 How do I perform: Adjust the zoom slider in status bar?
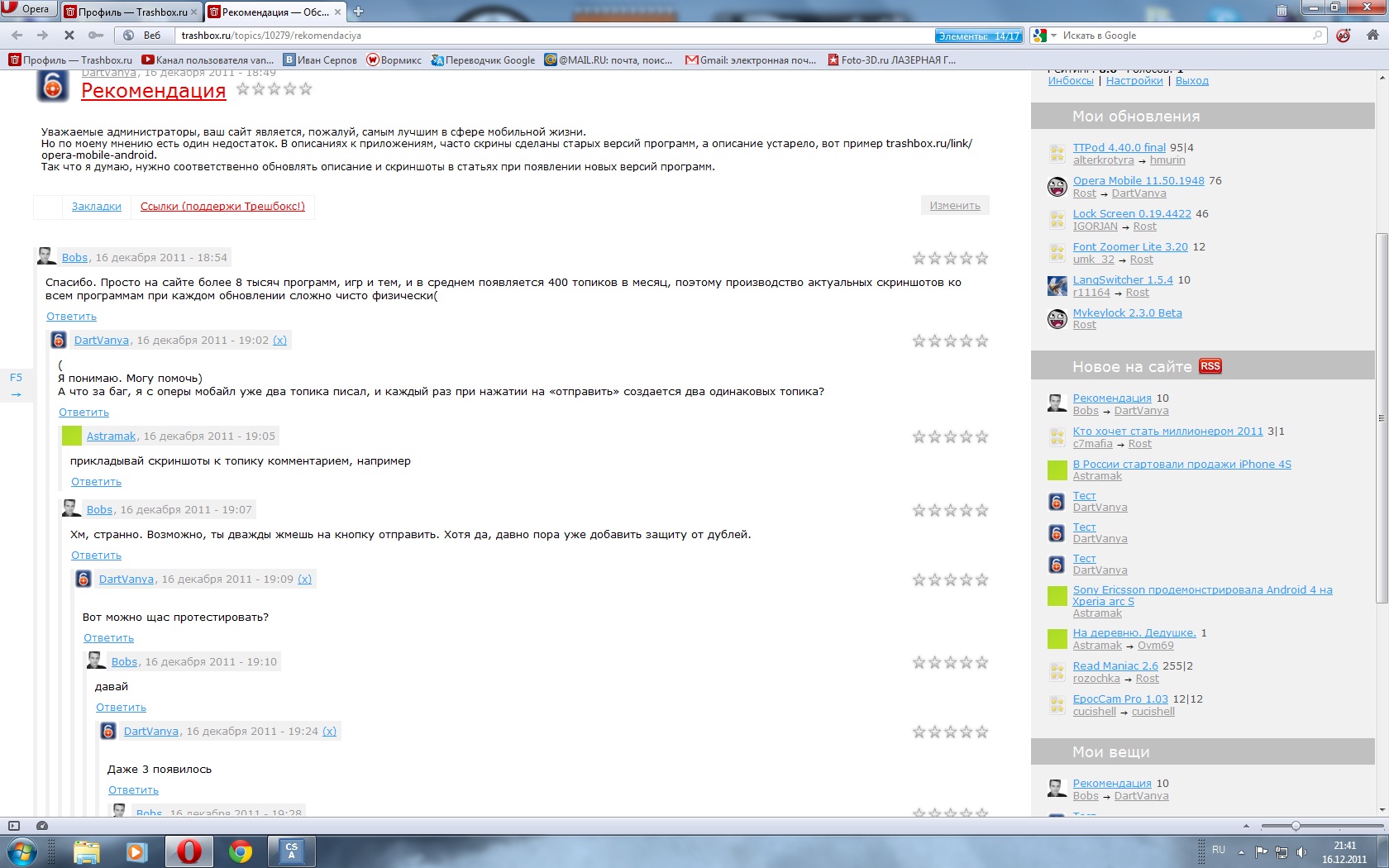click(x=1296, y=826)
